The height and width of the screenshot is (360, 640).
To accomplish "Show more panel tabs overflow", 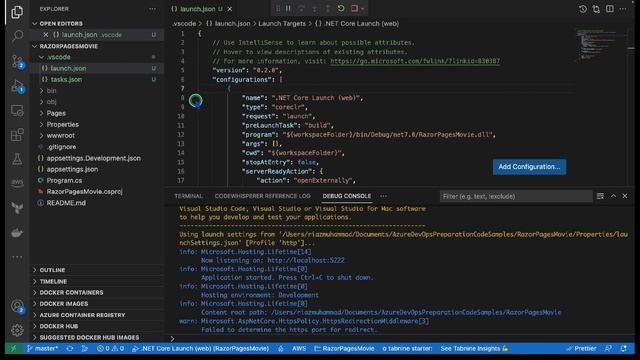I will click(383, 196).
